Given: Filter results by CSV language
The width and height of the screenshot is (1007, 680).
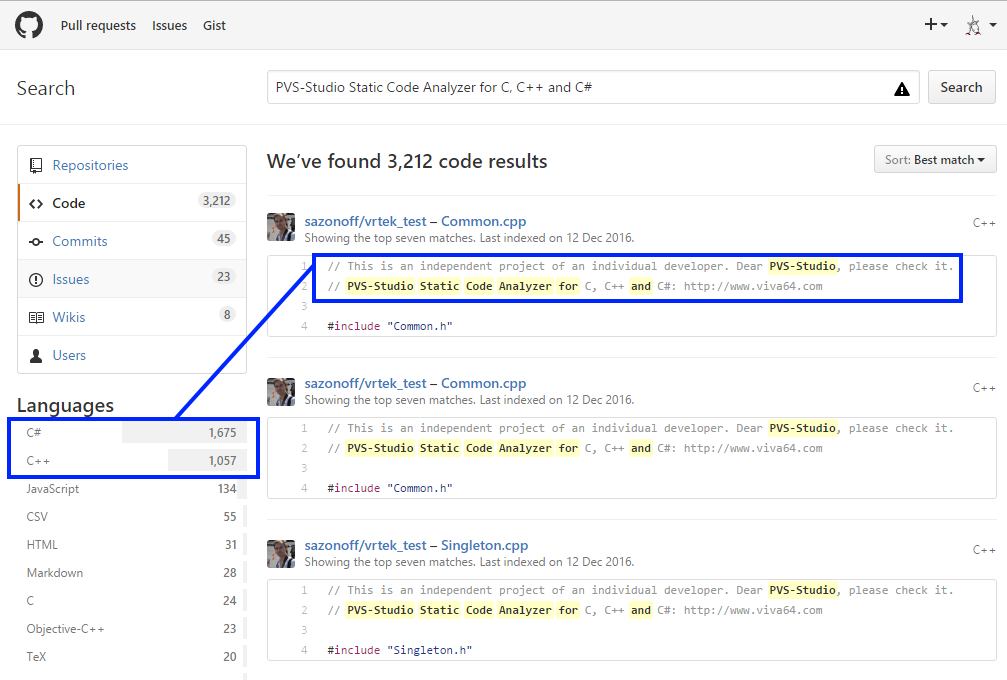Looking at the screenshot, I should pos(132,516).
